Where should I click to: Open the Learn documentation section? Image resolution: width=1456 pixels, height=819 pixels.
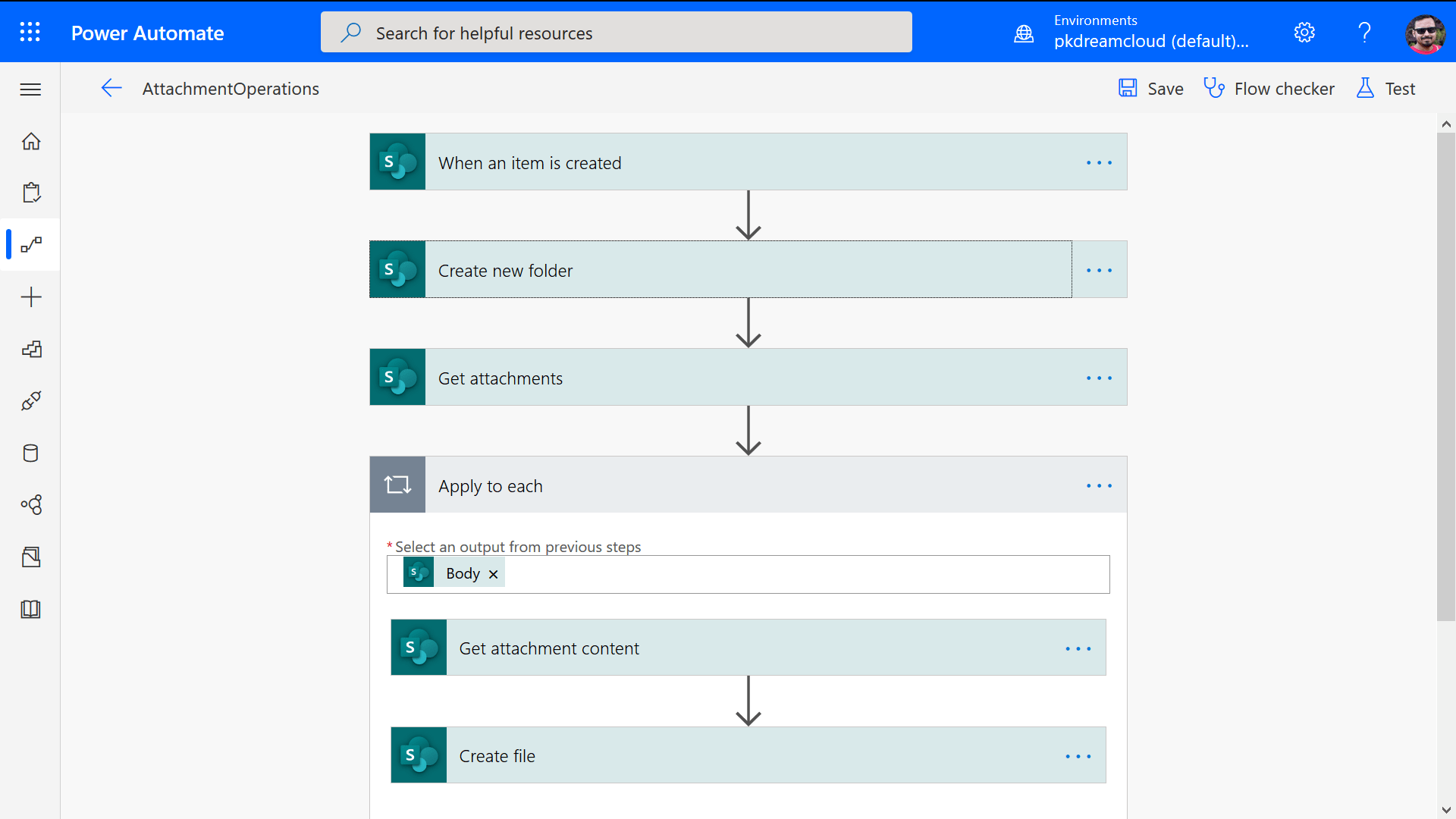30,609
